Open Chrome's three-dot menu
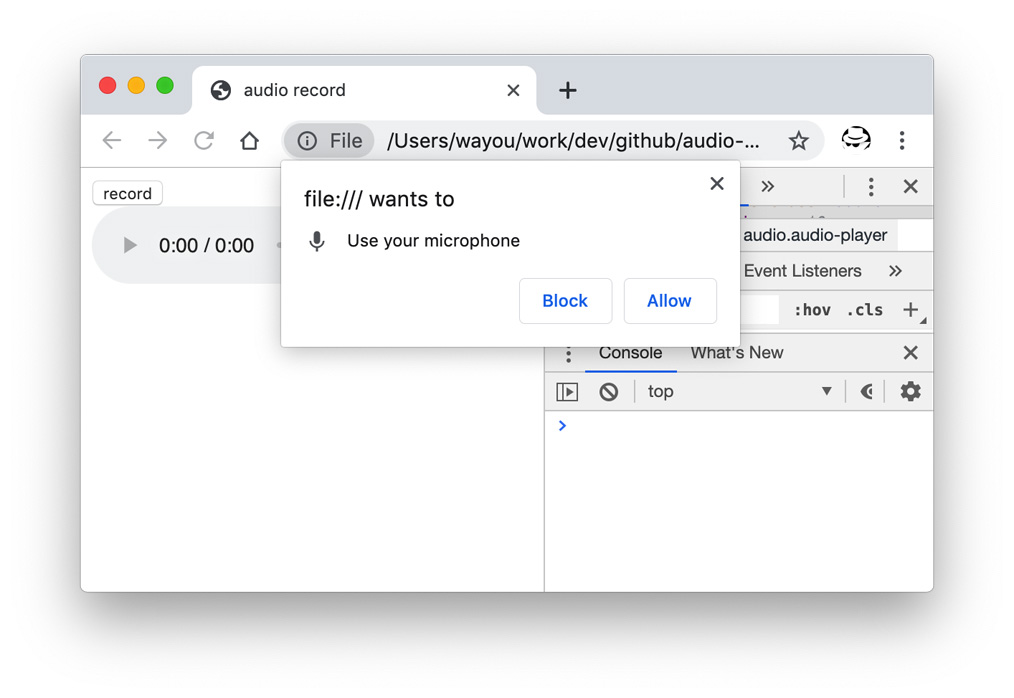Image resolution: width=1014 pixels, height=698 pixels. [902, 140]
